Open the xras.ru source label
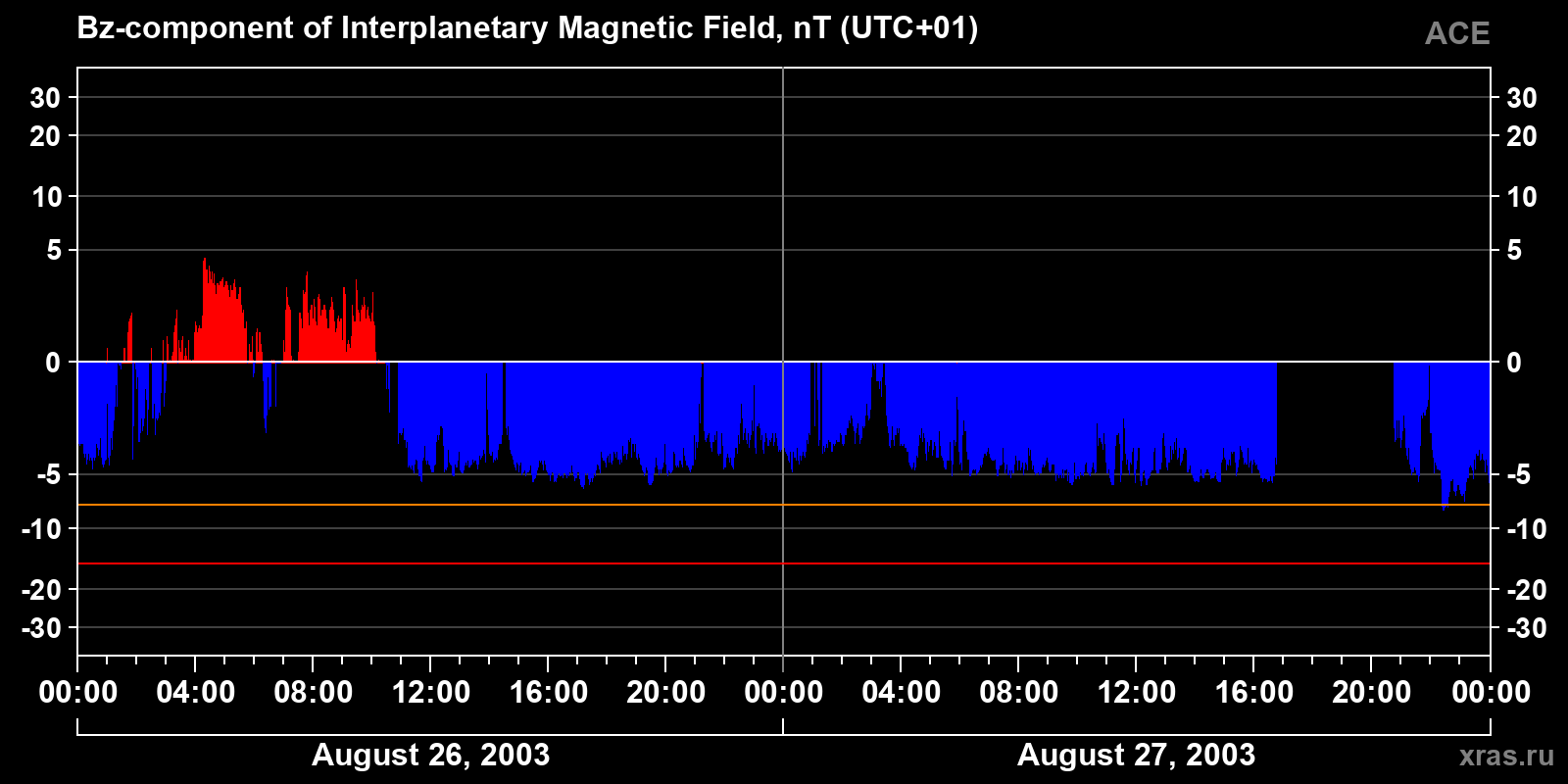Viewport: 1568px width, 784px height. click(x=1506, y=756)
